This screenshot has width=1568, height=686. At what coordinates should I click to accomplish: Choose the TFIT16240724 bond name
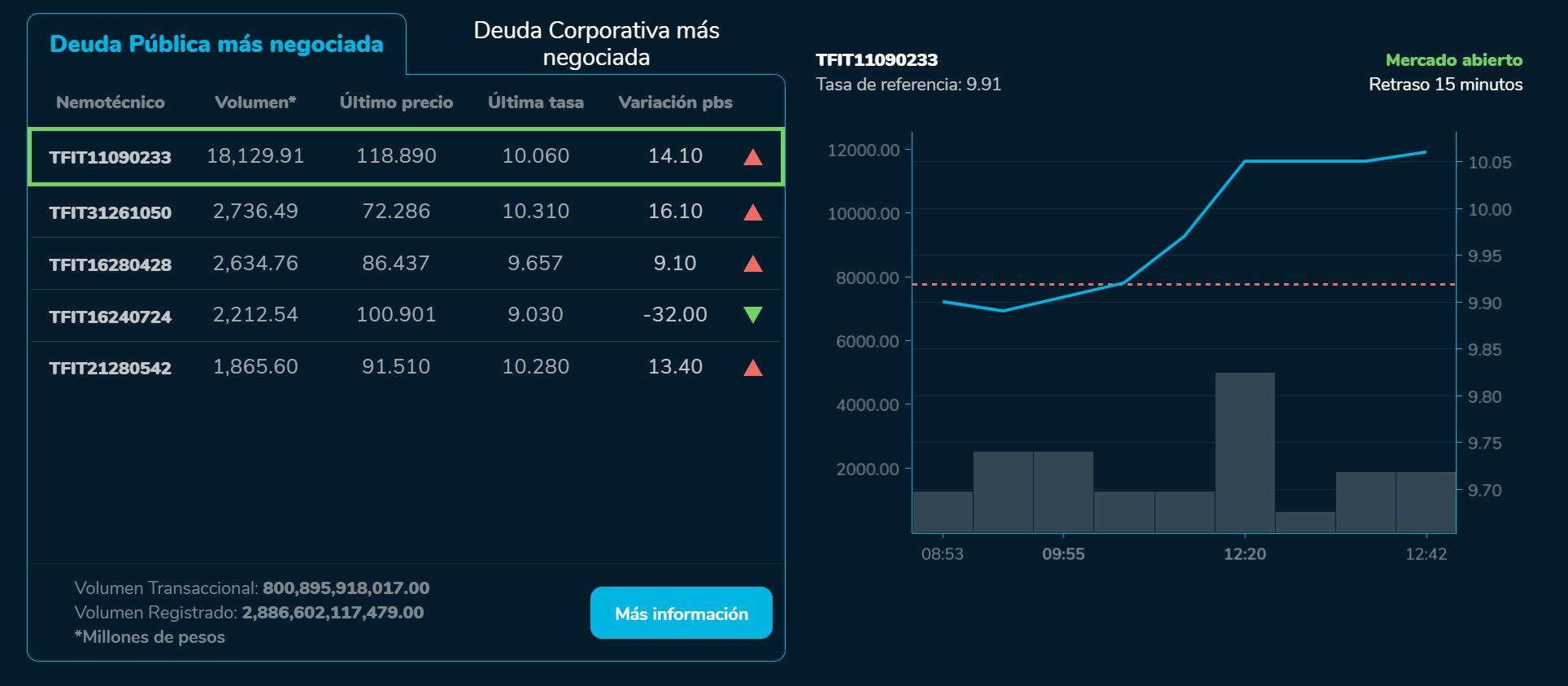[111, 317]
